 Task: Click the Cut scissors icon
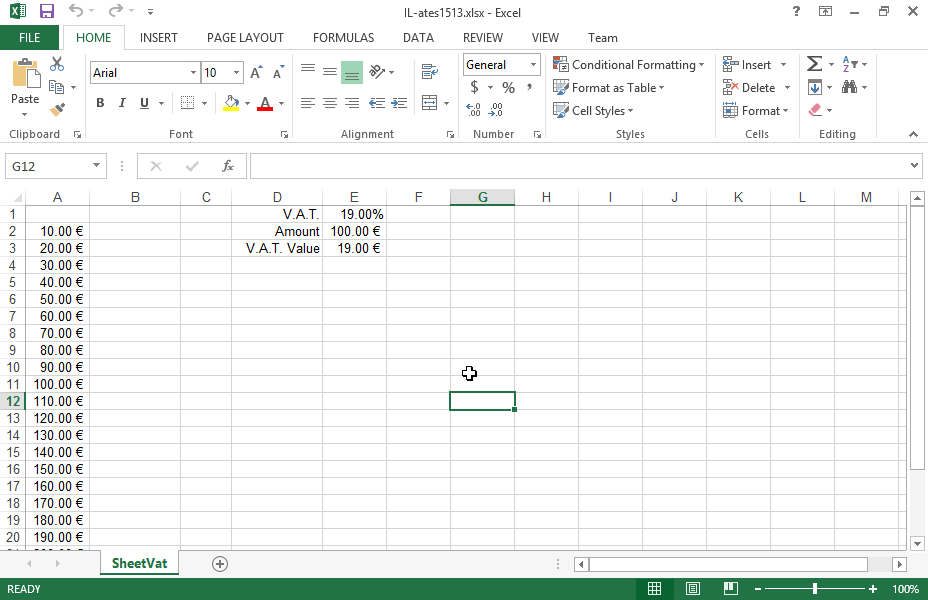(x=57, y=65)
